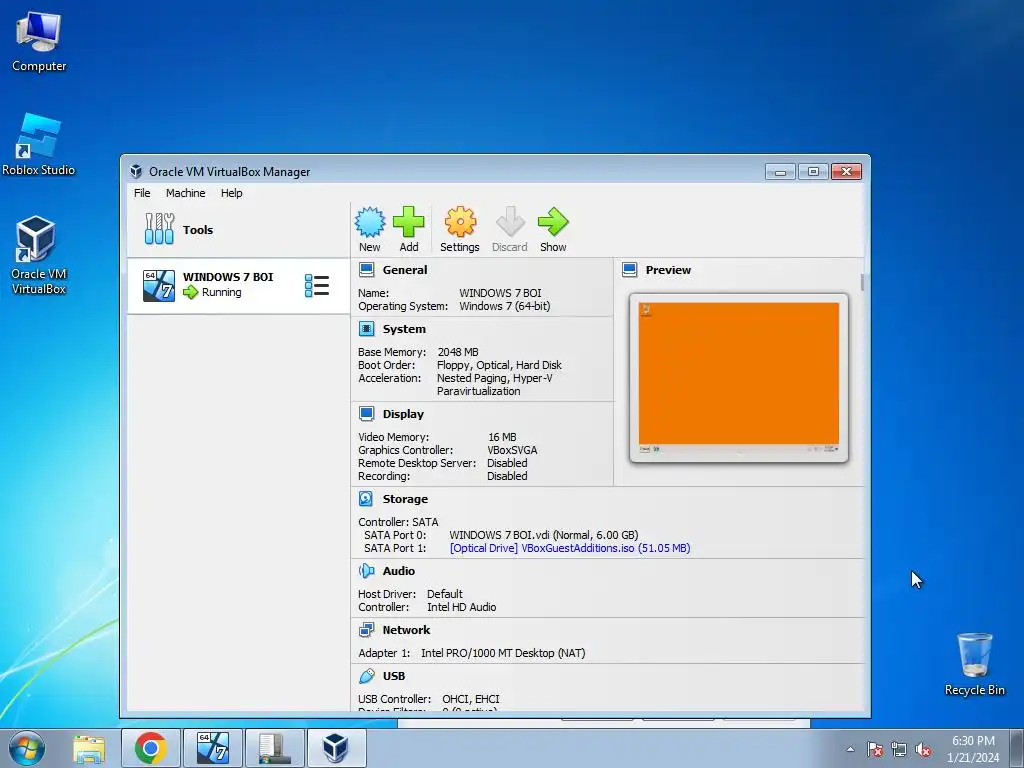The width and height of the screenshot is (1024, 768).
Task: Click the muted volume tray icon
Action: tap(923, 750)
